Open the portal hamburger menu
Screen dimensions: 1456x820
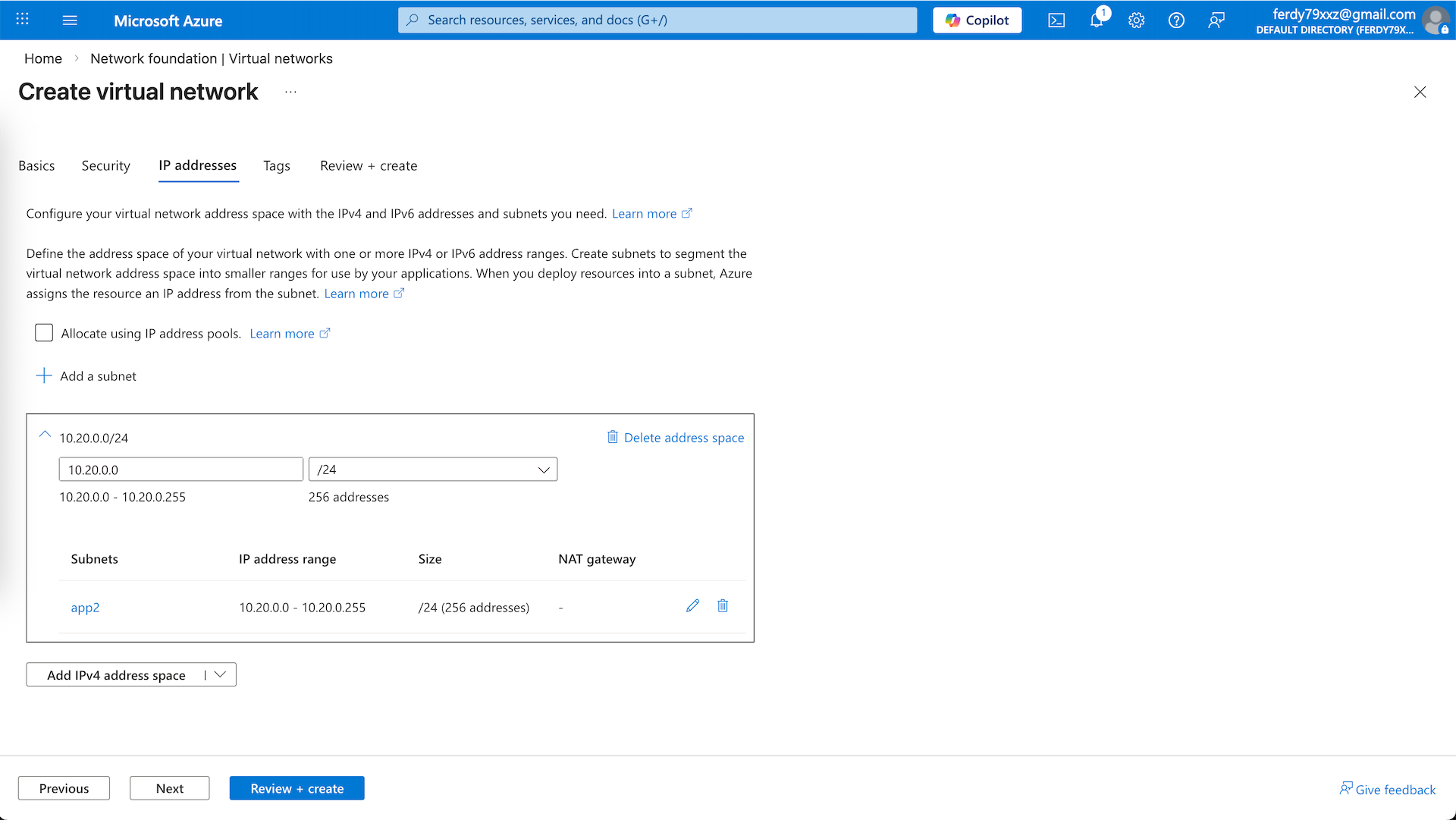70,20
